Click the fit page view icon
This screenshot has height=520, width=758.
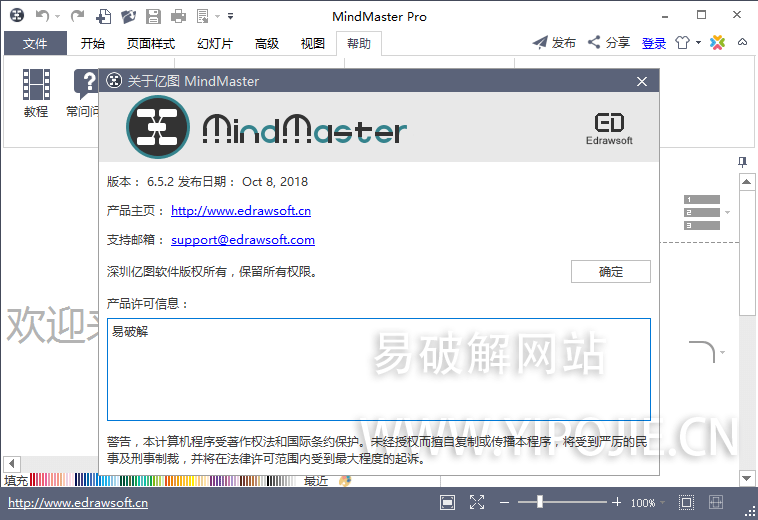pyautogui.click(x=448, y=503)
